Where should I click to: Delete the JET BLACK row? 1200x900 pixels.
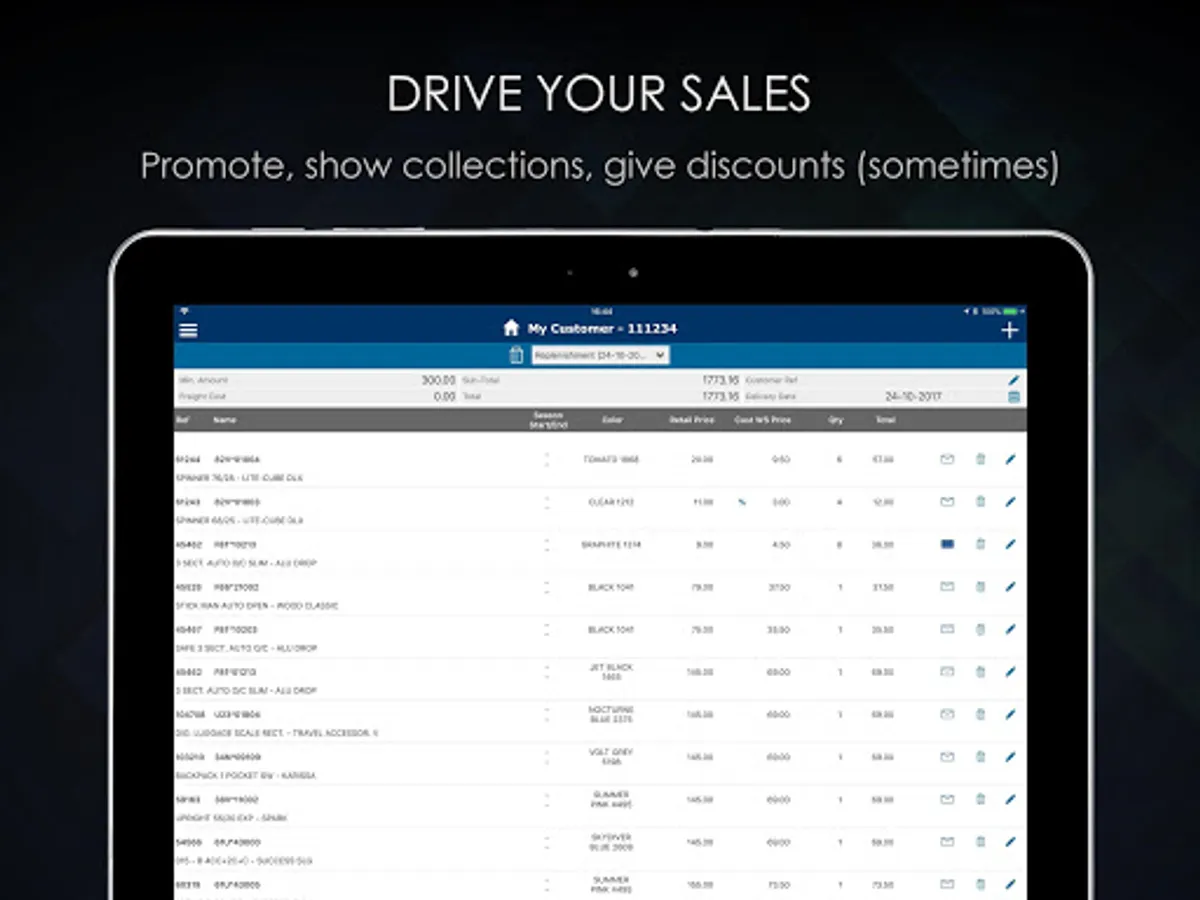tap(980, 672)
